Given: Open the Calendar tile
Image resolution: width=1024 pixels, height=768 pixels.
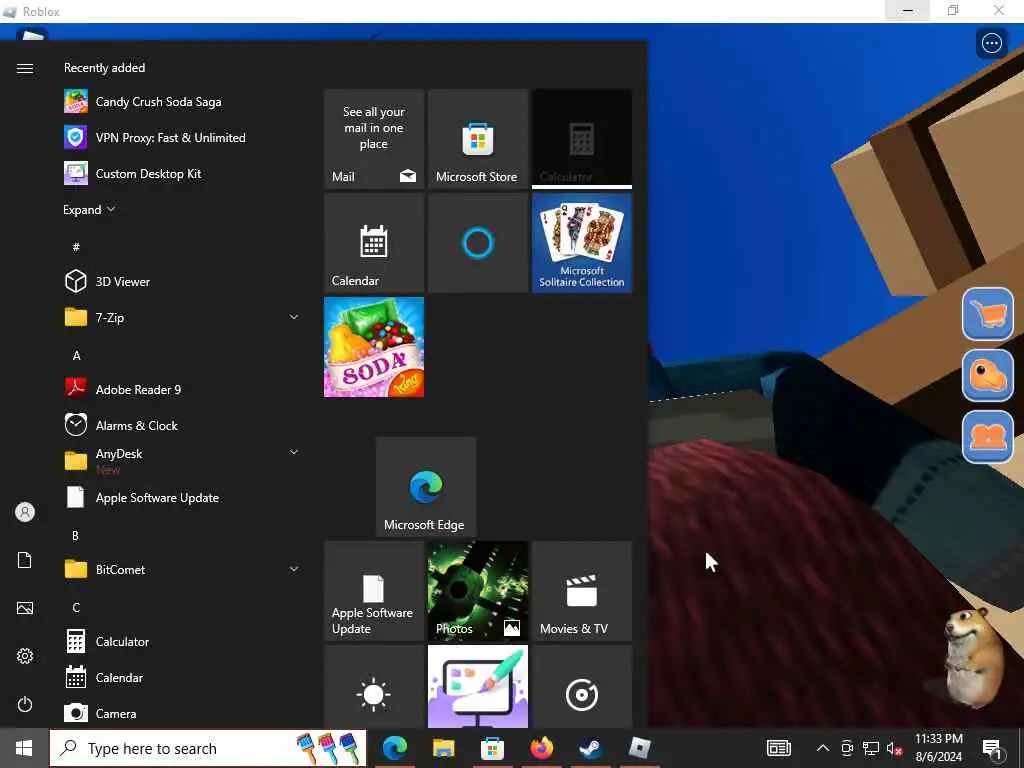Looking at the screenshot, I should [x=374, y=243].
